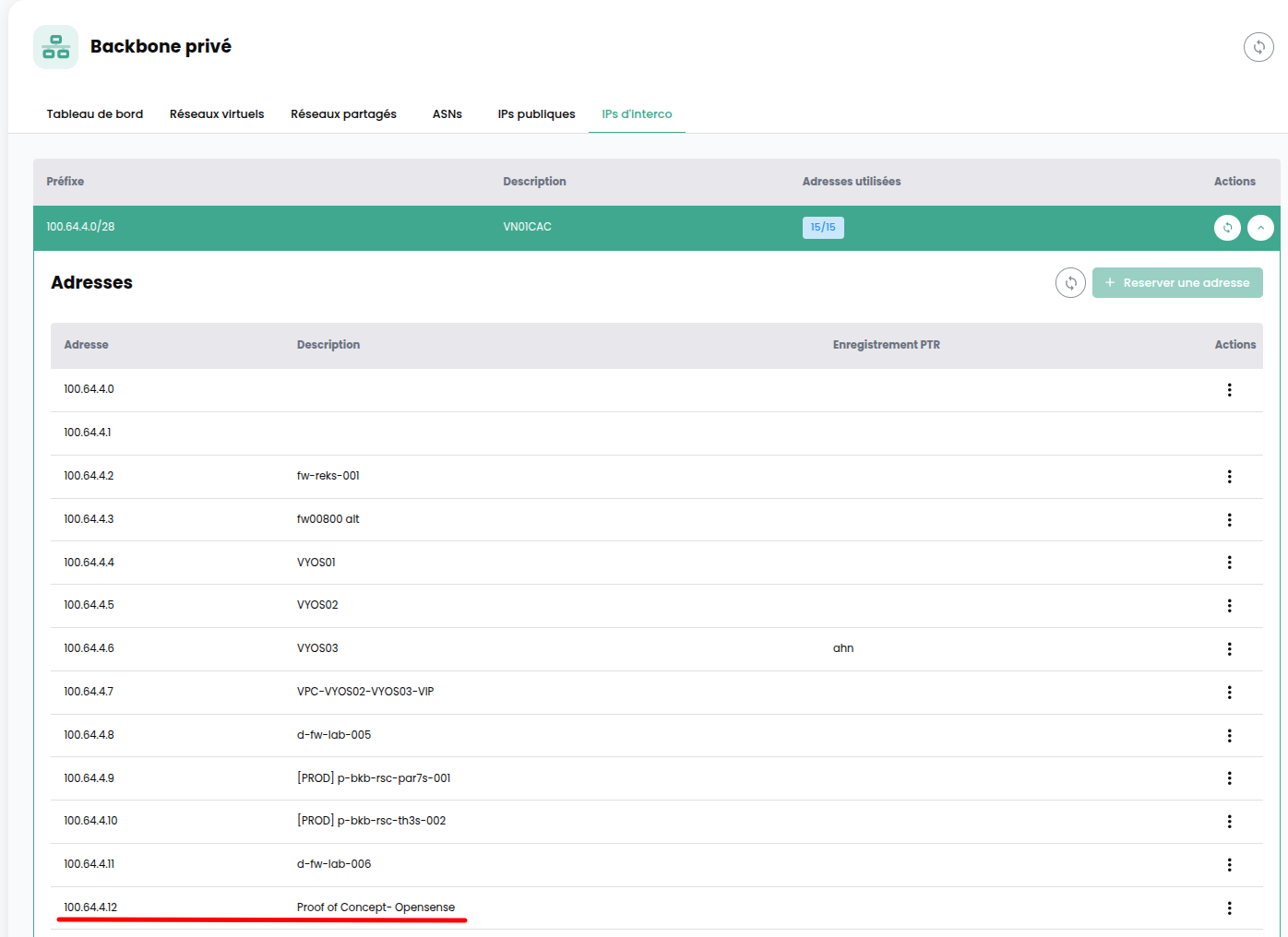This screenshot has width=1288, height=937.
Task: Open actions menu for fw-reks-001
Action: click(x=1229, y=477)
